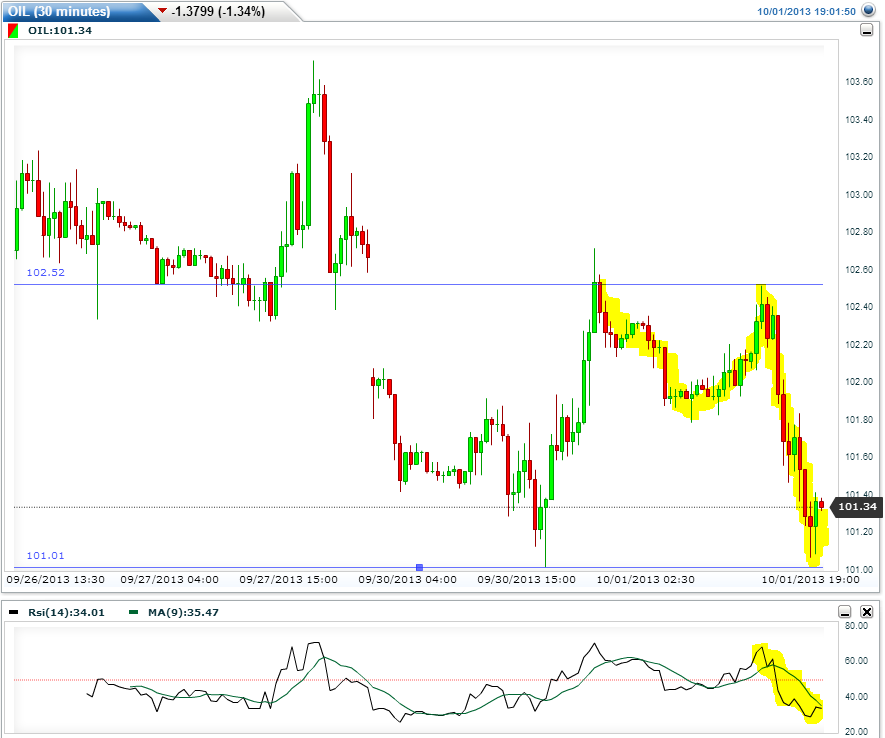Click the 09/27/2013 15:00 date label
Screen dimensions: 885x738
point(288,579)
